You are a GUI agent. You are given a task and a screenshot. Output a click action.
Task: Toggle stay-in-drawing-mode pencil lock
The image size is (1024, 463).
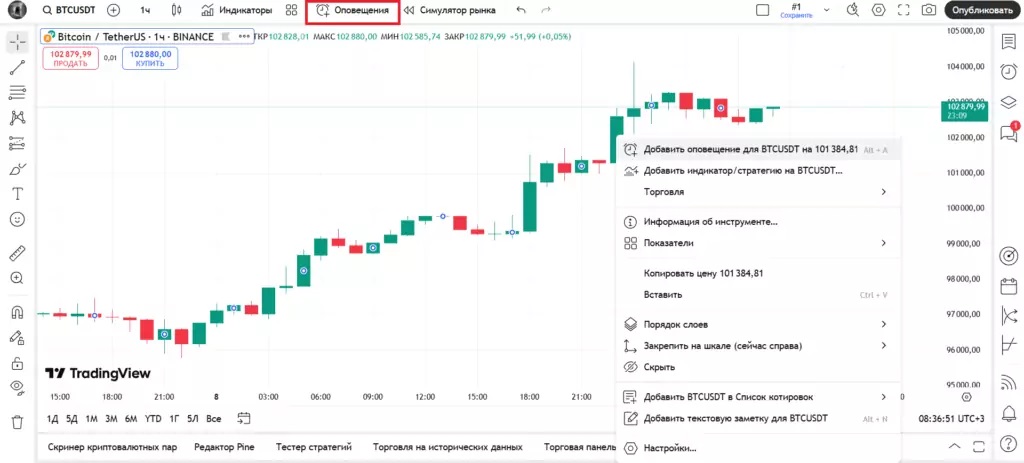tap(18, 337)
